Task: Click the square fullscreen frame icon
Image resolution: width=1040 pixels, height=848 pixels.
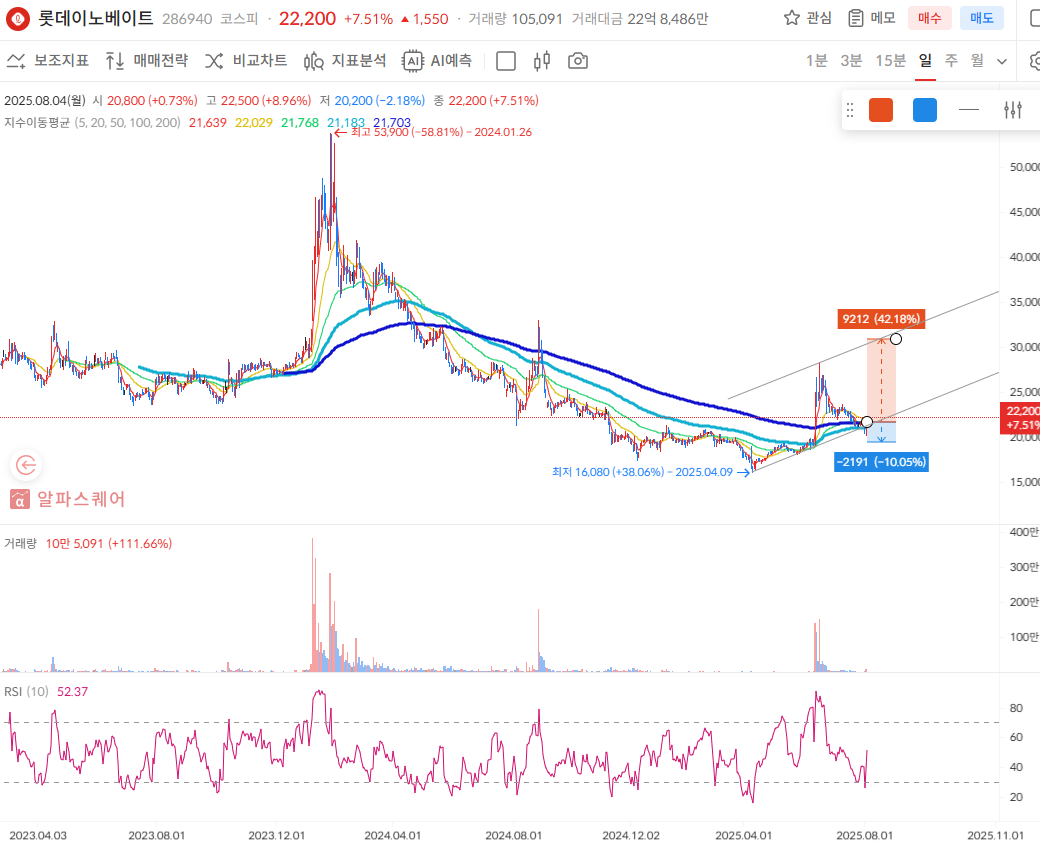Action: pyautogui.click(x=505, y=61)
